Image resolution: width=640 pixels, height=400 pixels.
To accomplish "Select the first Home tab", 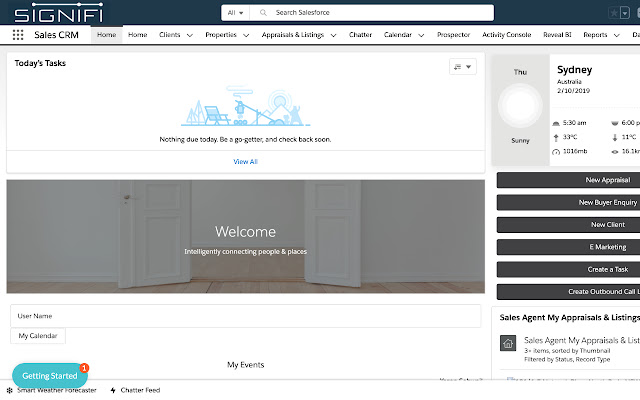I will tap(107, 35).
